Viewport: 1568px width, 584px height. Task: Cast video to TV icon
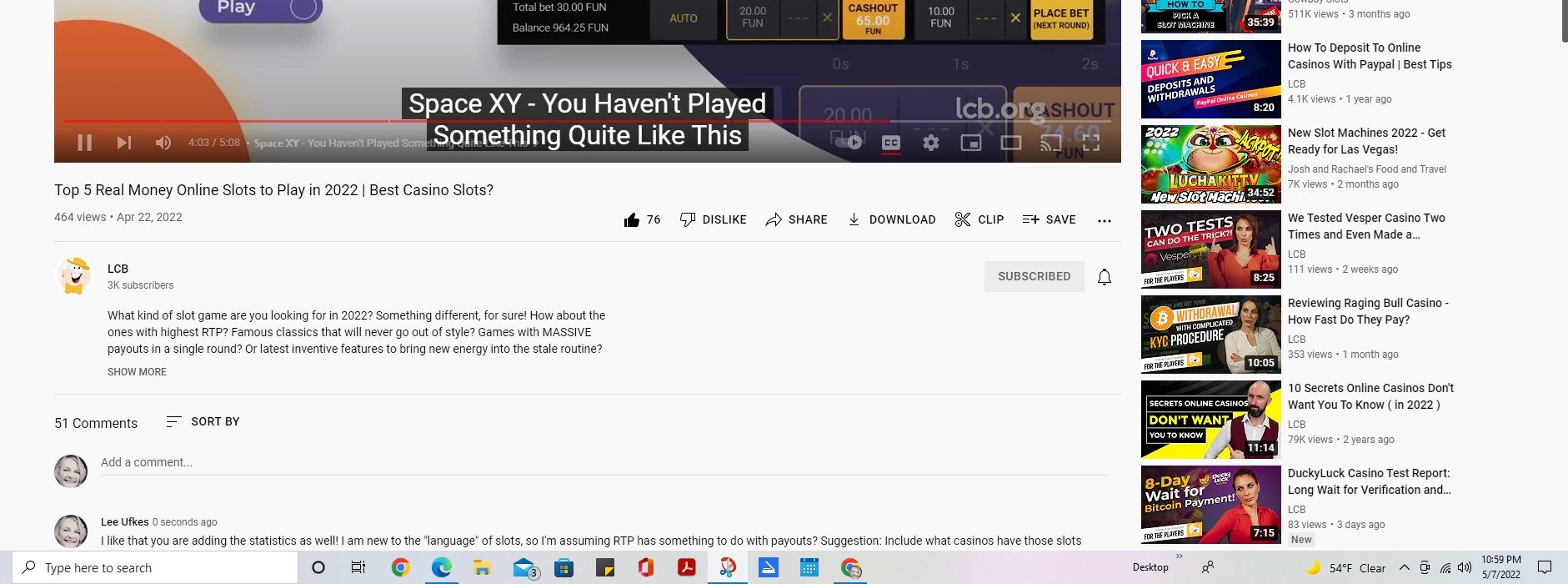[x=1051, y=143]
